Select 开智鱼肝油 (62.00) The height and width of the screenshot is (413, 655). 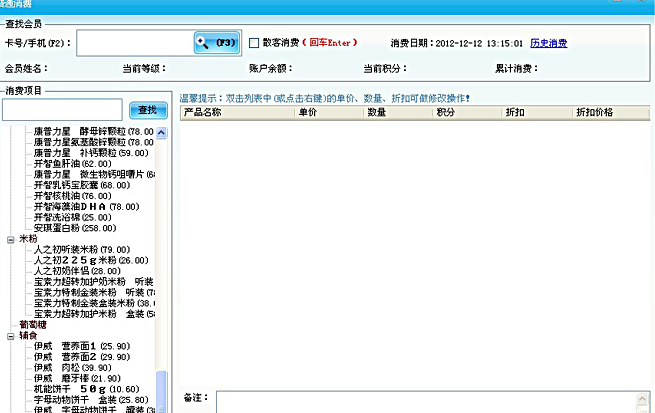pos(73,164)
